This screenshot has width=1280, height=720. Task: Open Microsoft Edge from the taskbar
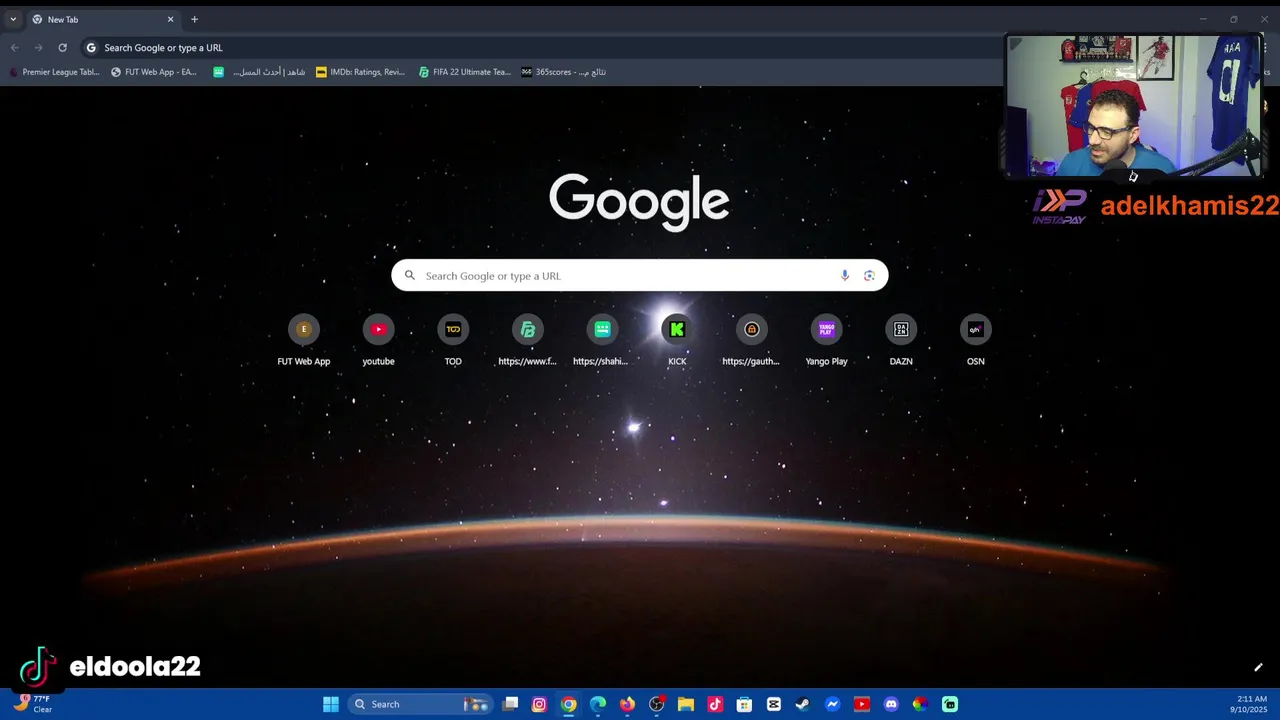tap(598, 704)
